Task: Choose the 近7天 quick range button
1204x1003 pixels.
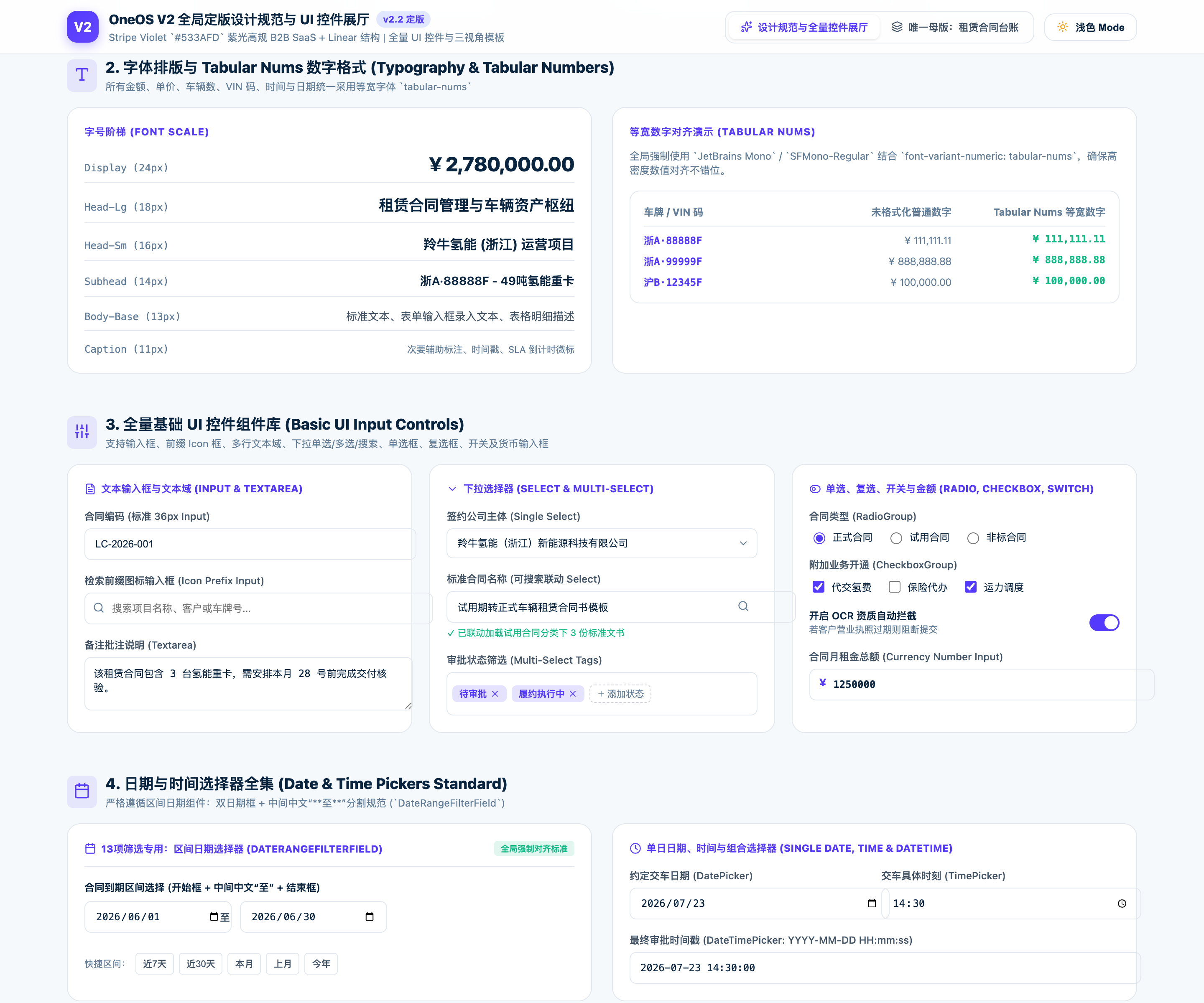Action: point(155,963)
